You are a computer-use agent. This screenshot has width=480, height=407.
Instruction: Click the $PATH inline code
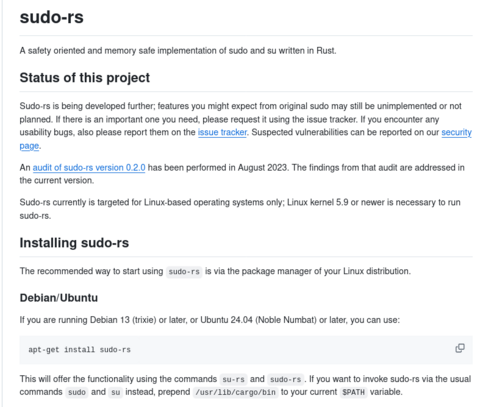click(x=353, y=392)
